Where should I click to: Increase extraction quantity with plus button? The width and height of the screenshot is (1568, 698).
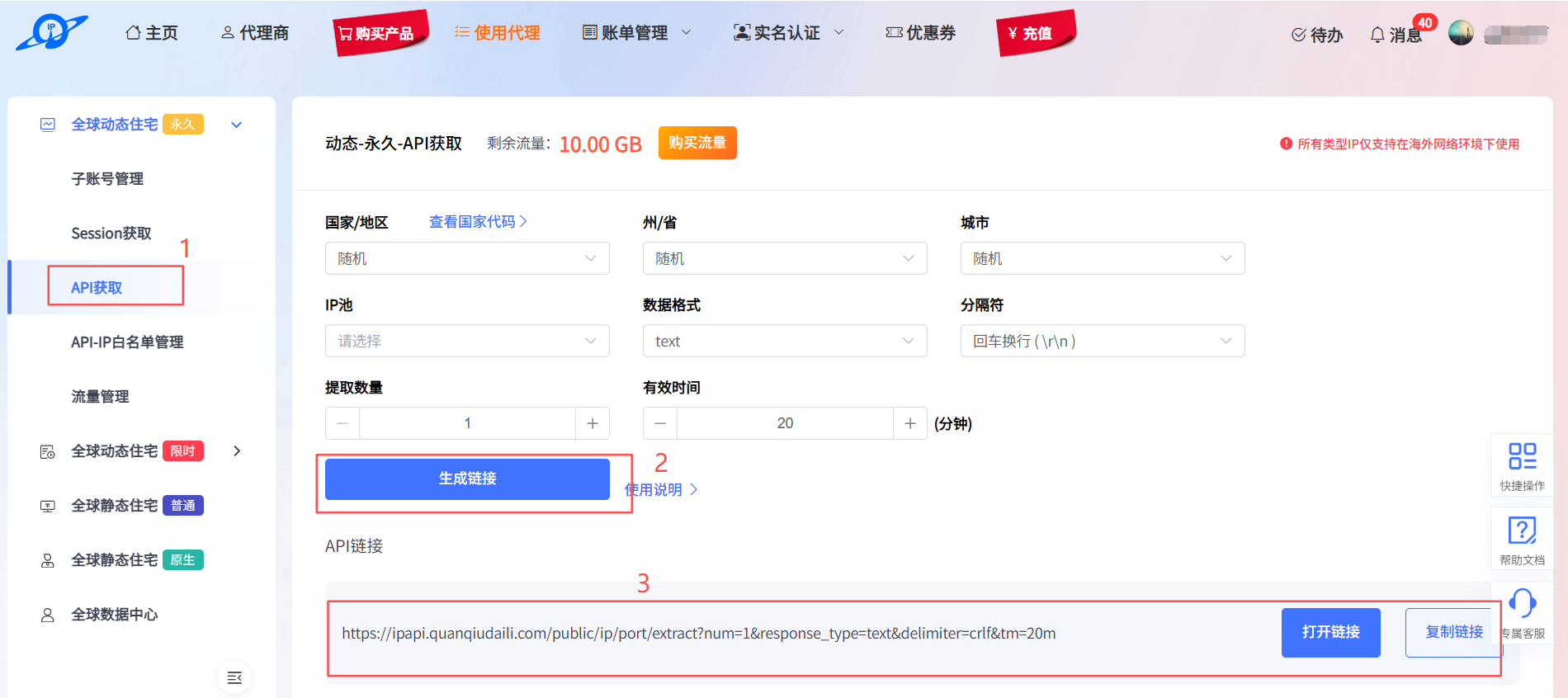point(593,423)
